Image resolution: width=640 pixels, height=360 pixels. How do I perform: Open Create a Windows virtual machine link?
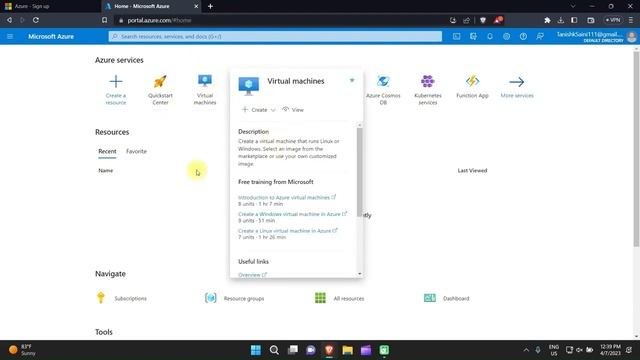click(292, 214)
